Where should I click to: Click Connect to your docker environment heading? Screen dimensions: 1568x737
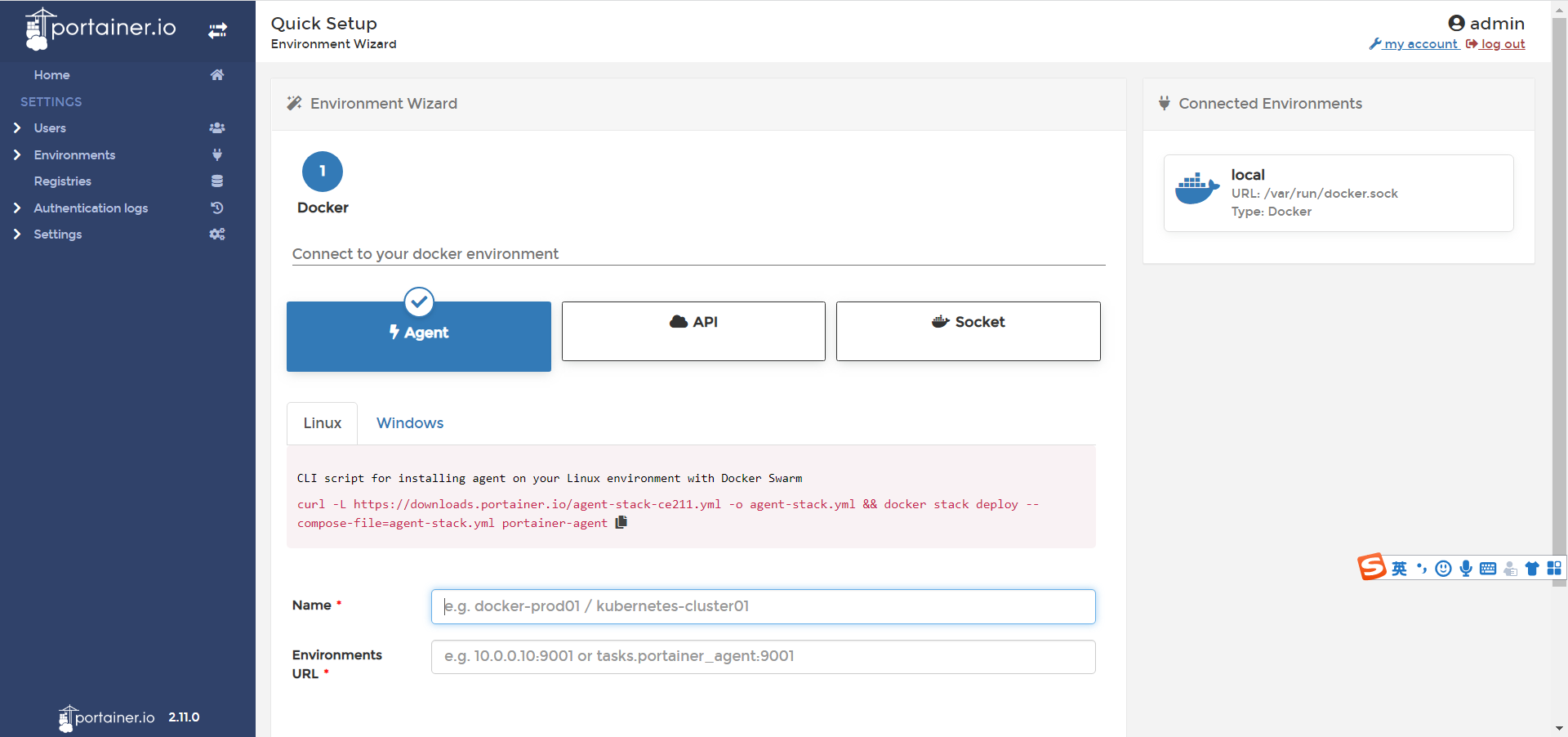425,254
